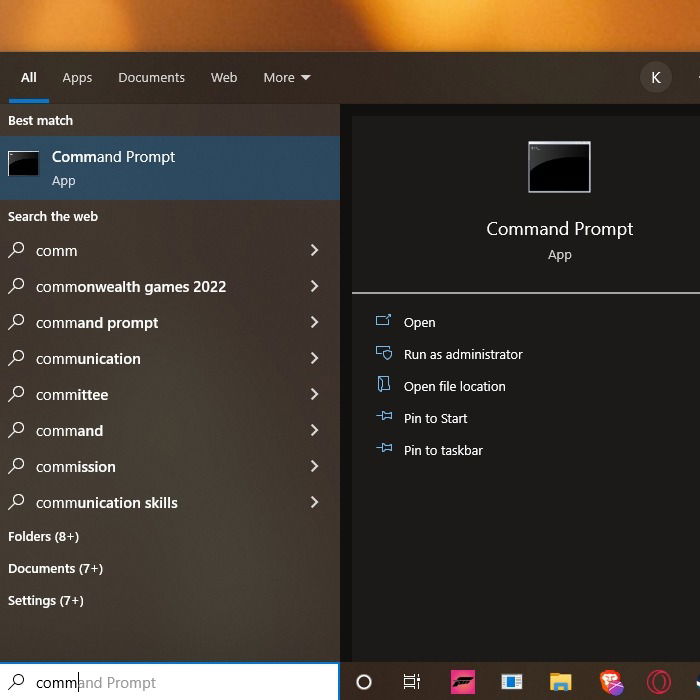Viewport: 700px width, 700px height.
Task: Show Settings (7+) results group
Action: 46,601
